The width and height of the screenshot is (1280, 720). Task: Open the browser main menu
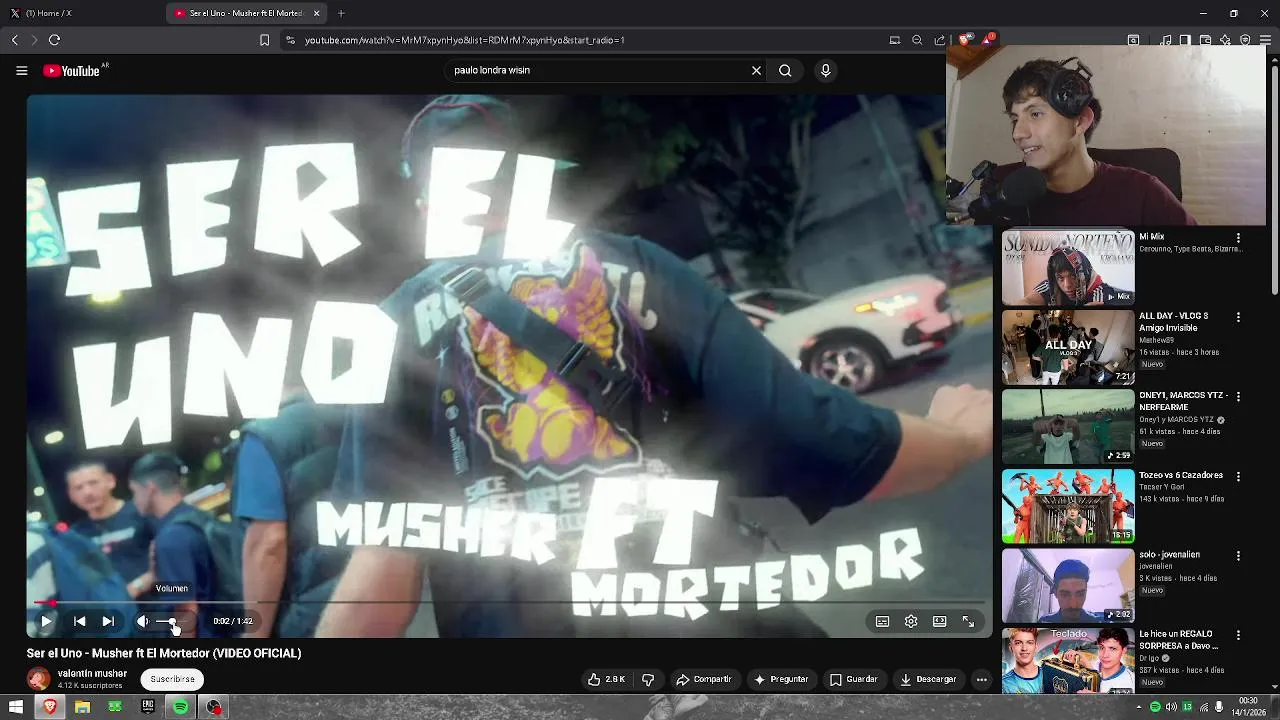click(x=1265, y=40)
